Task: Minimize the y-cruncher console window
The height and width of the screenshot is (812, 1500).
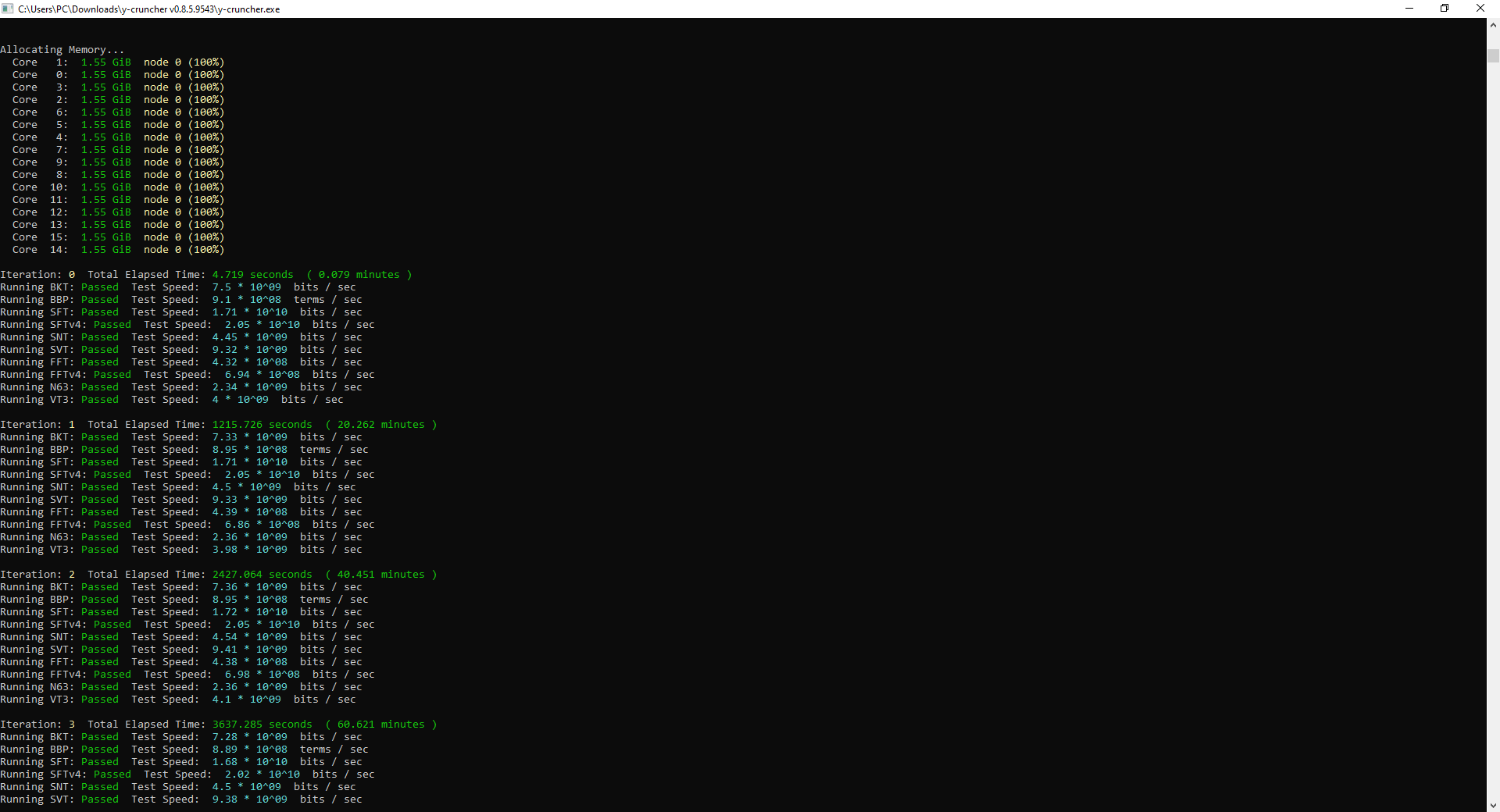Action: click(1409, 9)
